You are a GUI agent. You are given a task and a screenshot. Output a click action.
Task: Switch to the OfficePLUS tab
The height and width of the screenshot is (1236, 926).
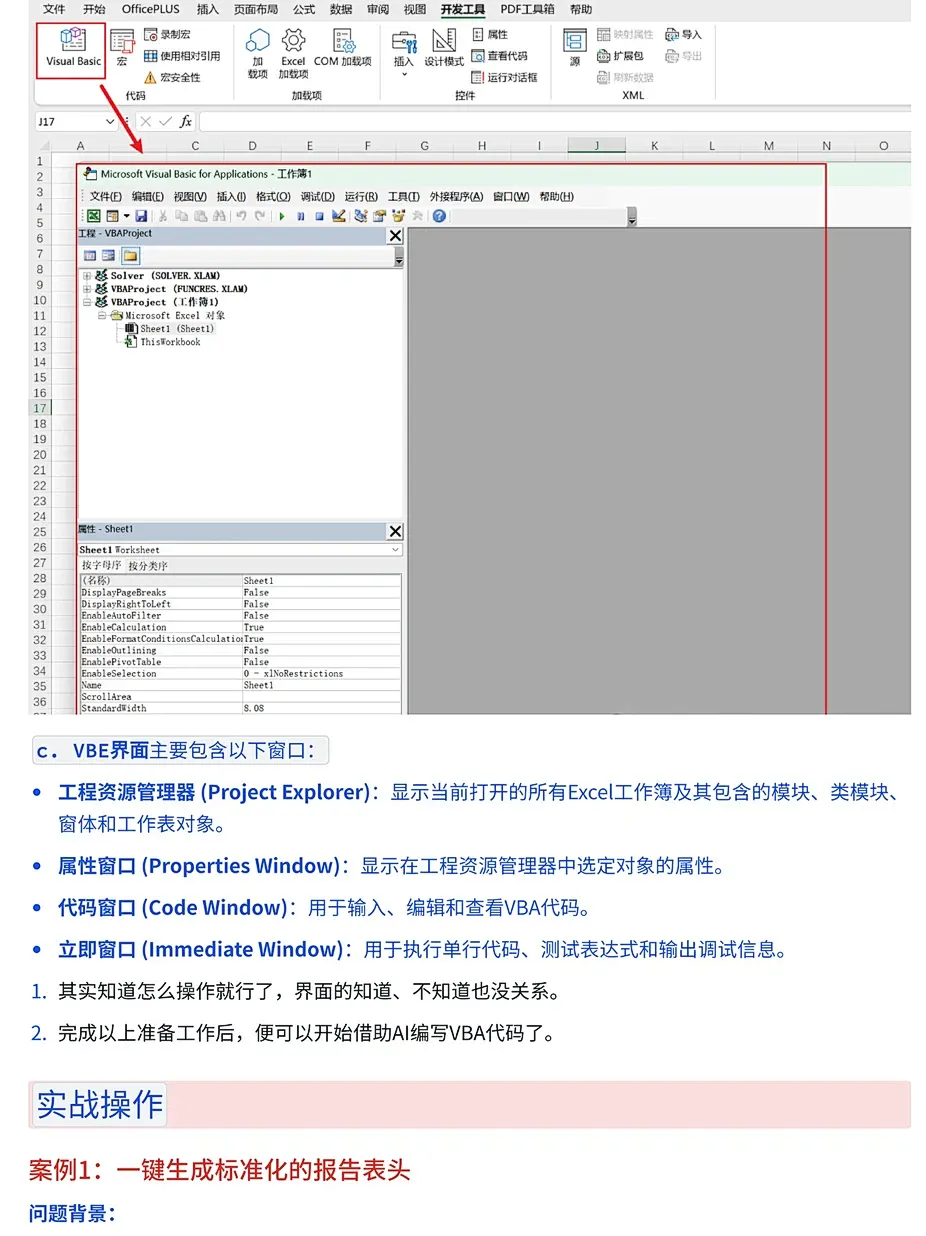coord(151,9)
